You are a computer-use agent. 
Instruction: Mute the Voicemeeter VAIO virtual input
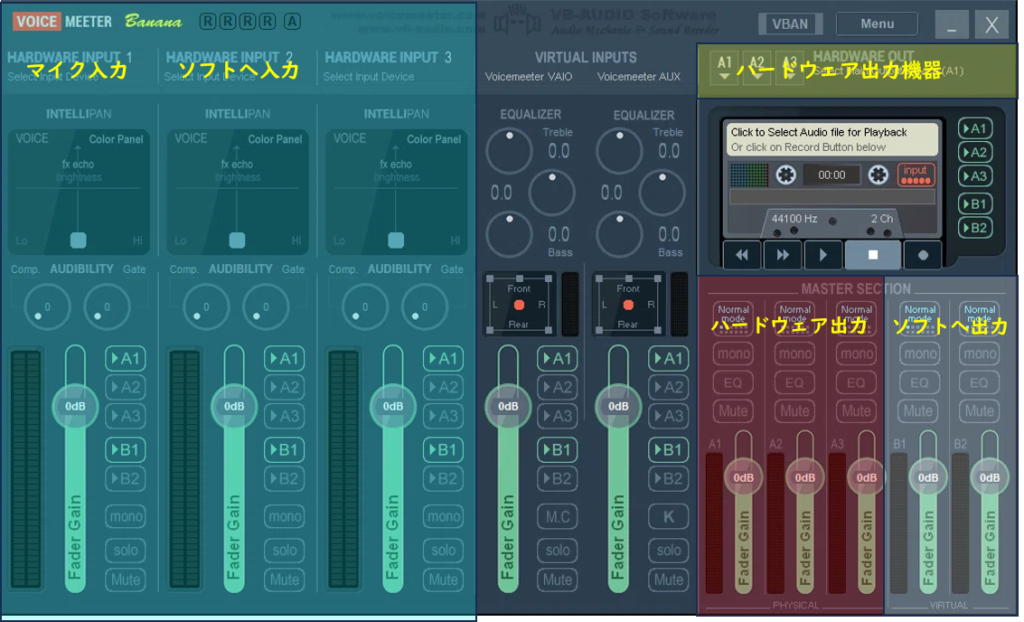557,580
